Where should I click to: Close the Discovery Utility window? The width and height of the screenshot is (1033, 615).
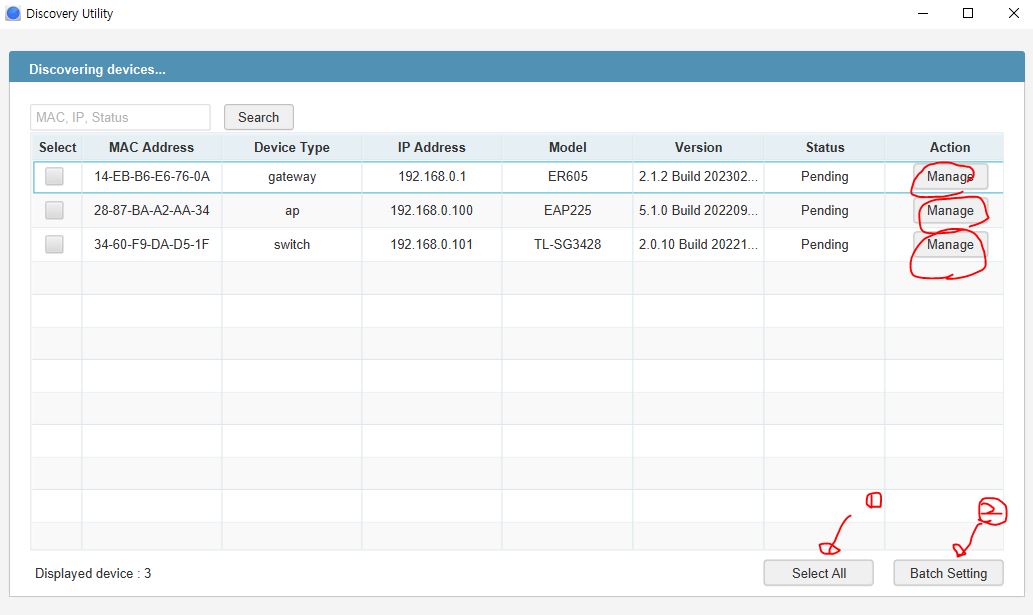[1013, 13]
